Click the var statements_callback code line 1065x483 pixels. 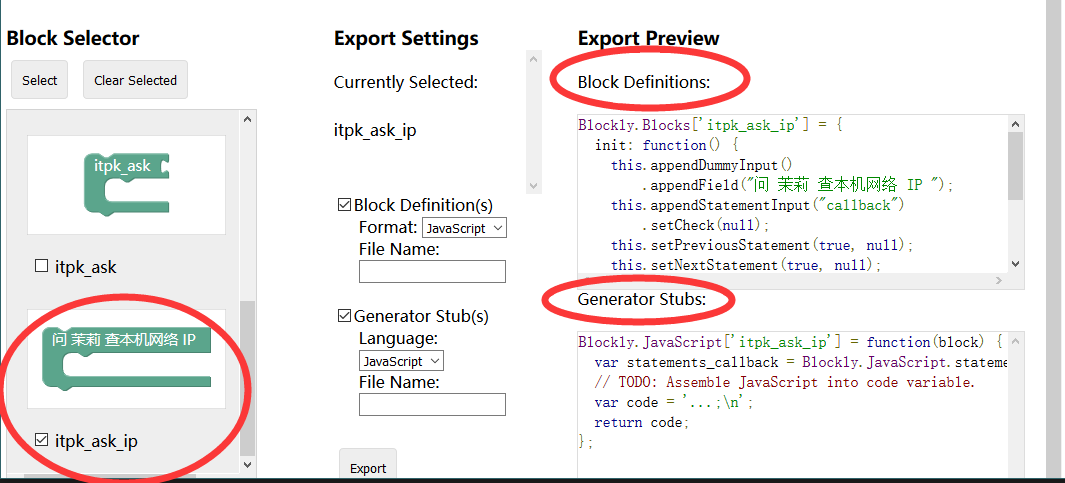coord(800,362)
